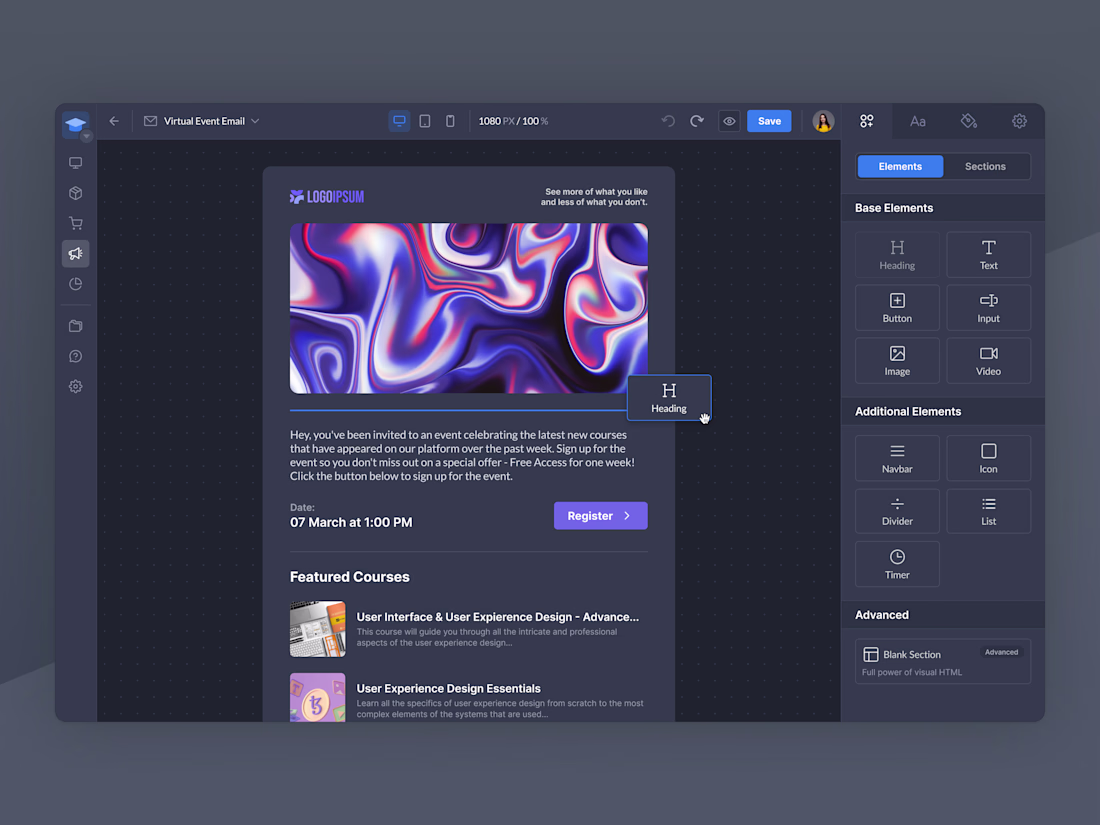The width and height of the screenshot is (1100, 825).
Task: Select the User Interface course thumbnail
Action: (318, 629)
